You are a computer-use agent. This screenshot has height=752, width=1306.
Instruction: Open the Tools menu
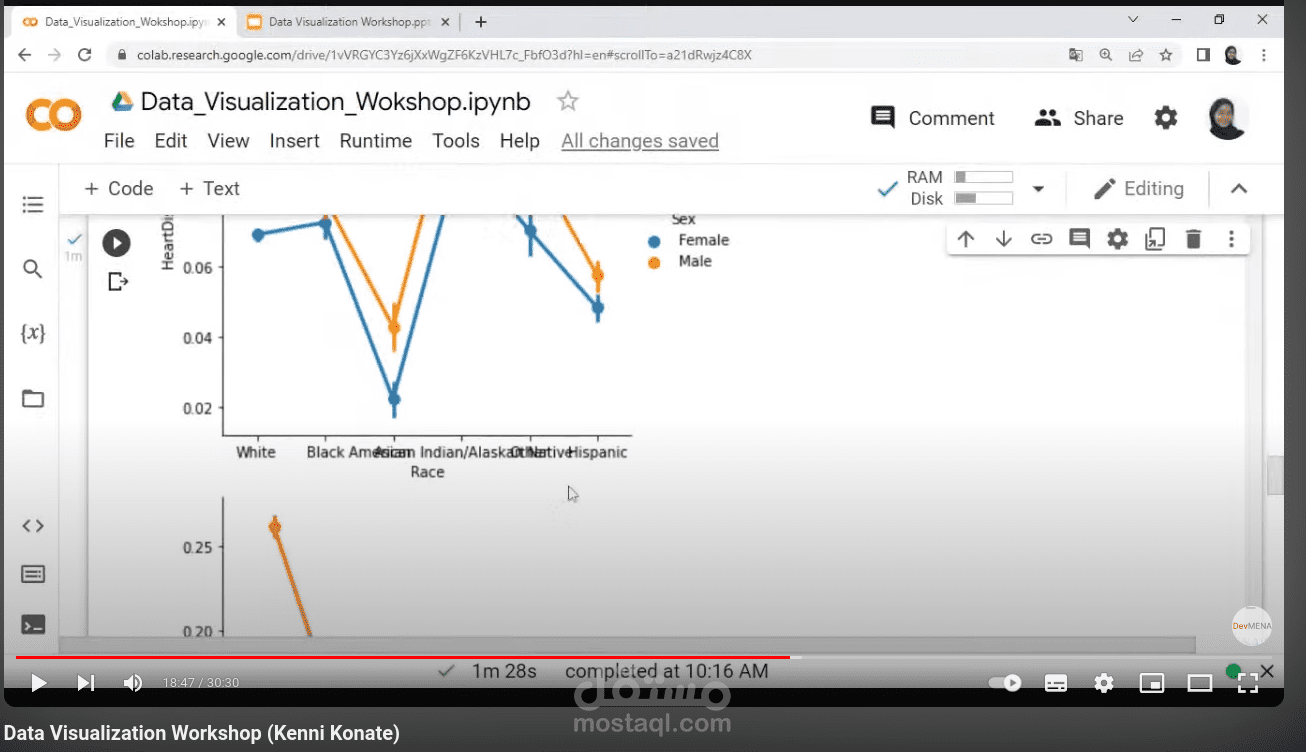456,141
